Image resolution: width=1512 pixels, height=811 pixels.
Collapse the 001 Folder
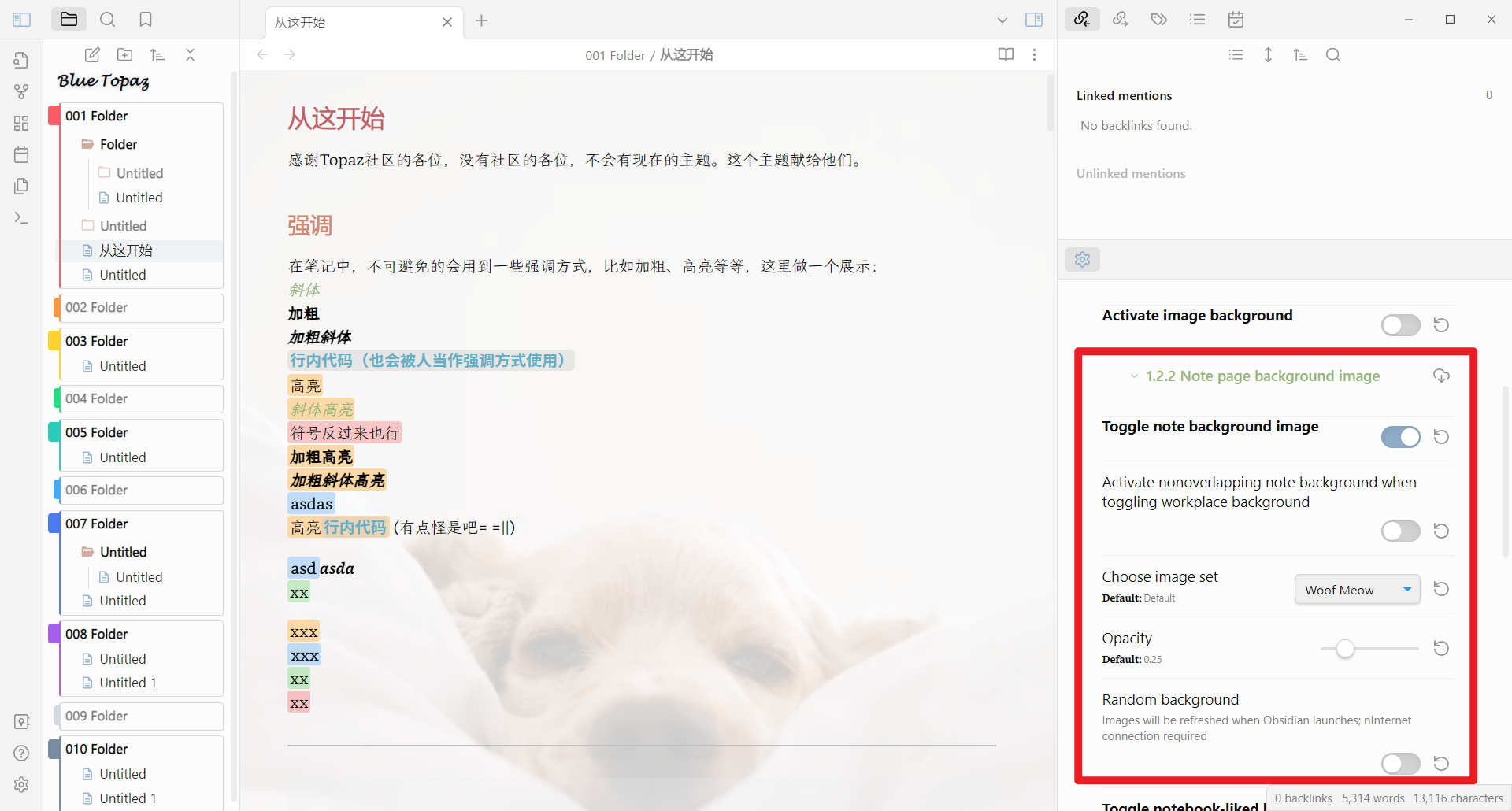click(142, 116)
